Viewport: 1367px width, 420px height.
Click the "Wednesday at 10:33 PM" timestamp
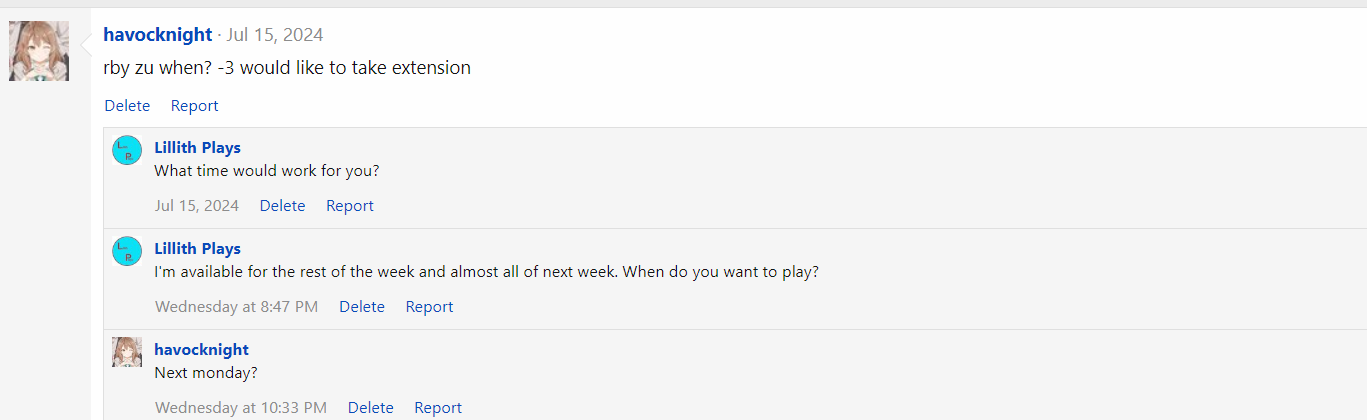tap(240, 408)
